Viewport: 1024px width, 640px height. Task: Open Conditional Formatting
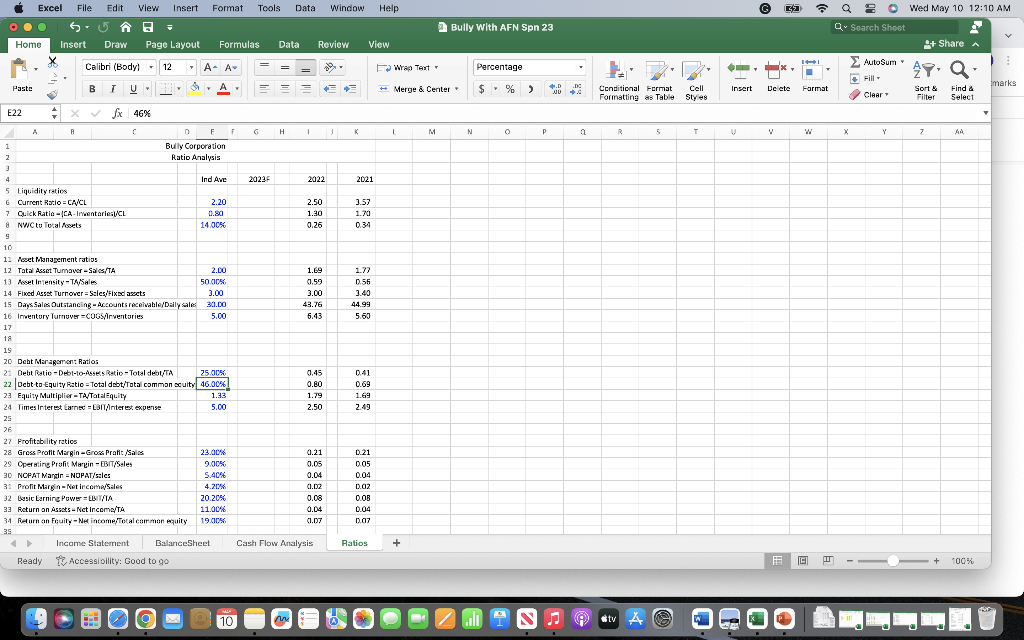pyautogui.click(x=618, y=80)
